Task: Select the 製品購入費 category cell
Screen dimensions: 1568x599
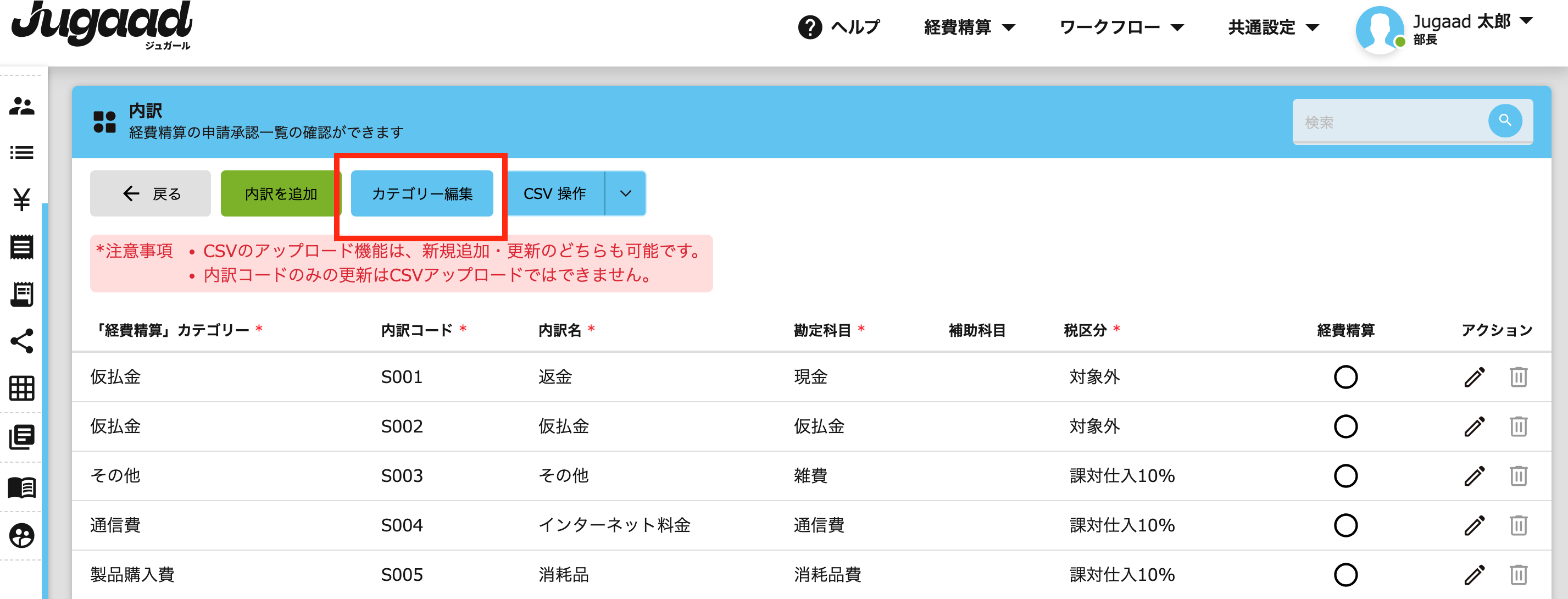Action: coord(132,574)
